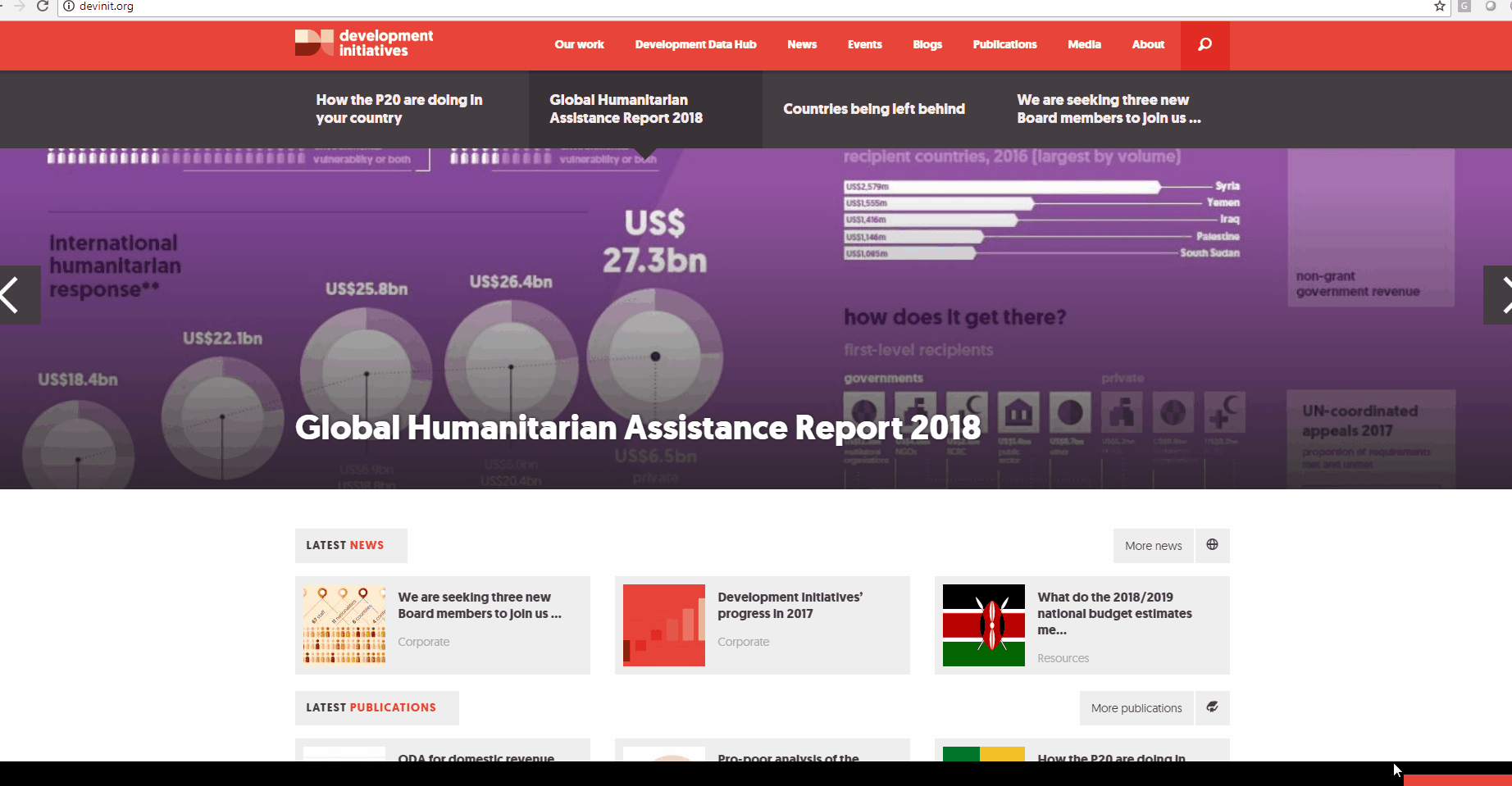This screenshot has height=786, width=1512.
Task: Open the Media menu item
Action: tap(1084, 44)
